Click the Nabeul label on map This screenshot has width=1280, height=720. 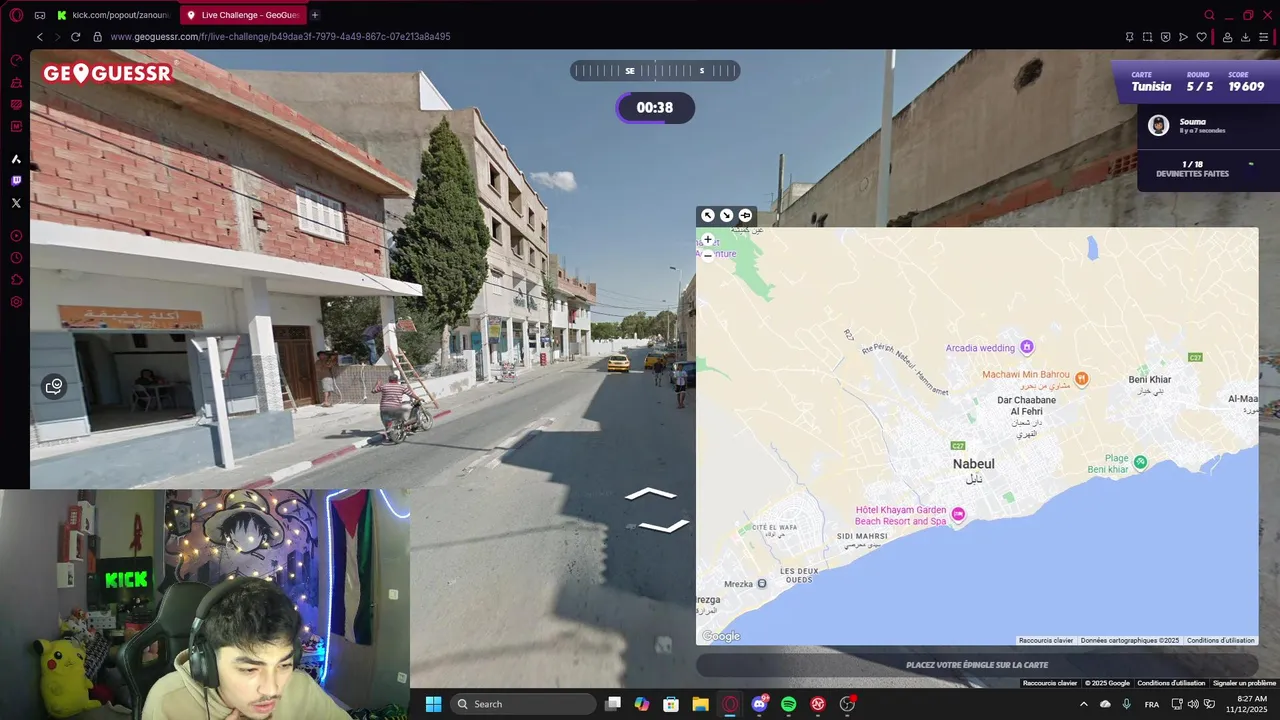click(974, 464)
